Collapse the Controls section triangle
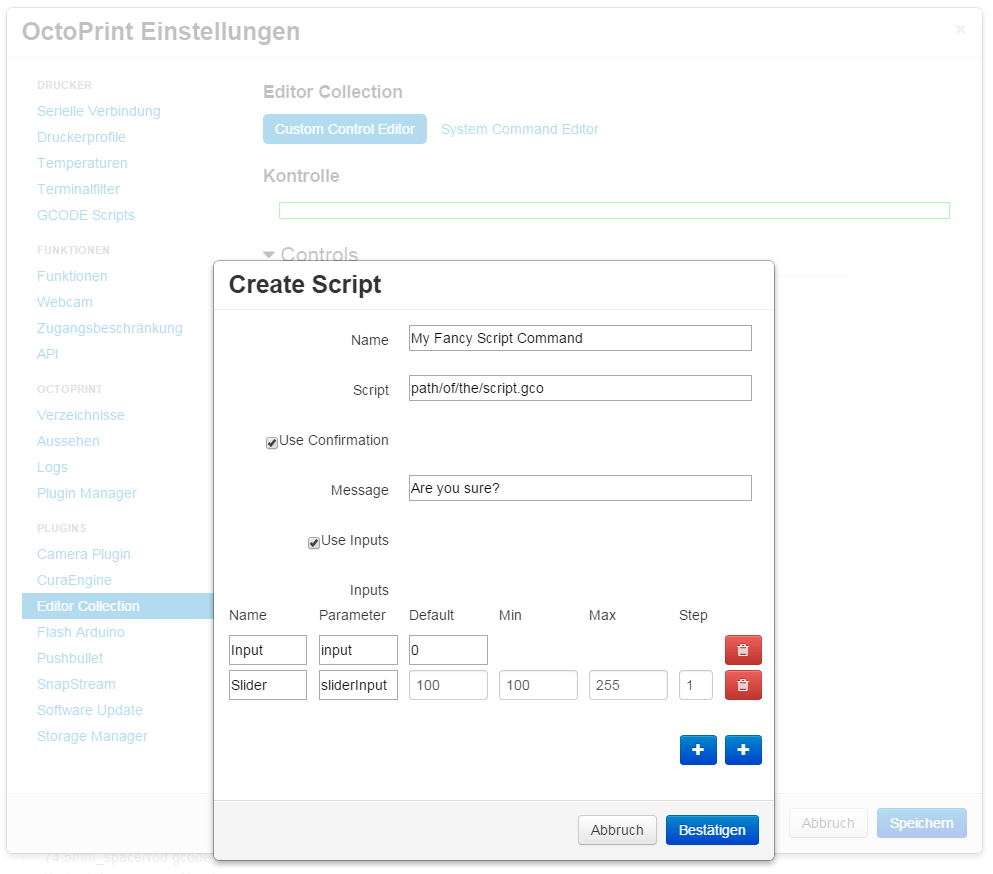Viewport: 993px width, 874px height. coord(269,255)
